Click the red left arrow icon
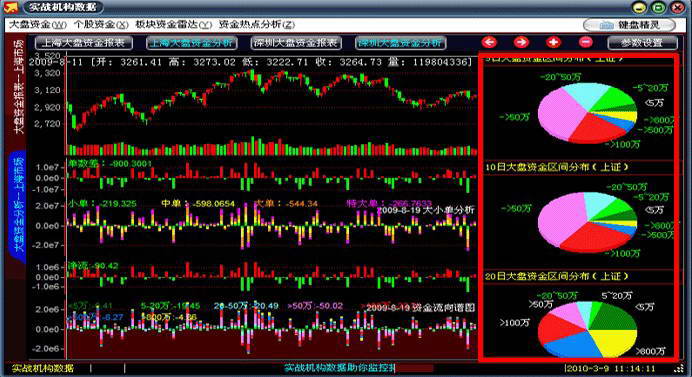Viewport: 692px width, 377px height. pos(489,42)
